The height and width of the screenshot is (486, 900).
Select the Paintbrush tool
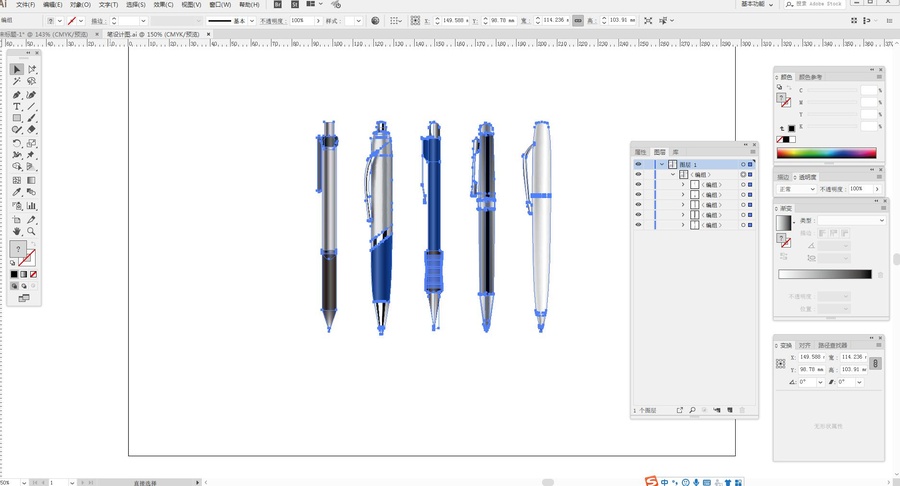(32, 118)
